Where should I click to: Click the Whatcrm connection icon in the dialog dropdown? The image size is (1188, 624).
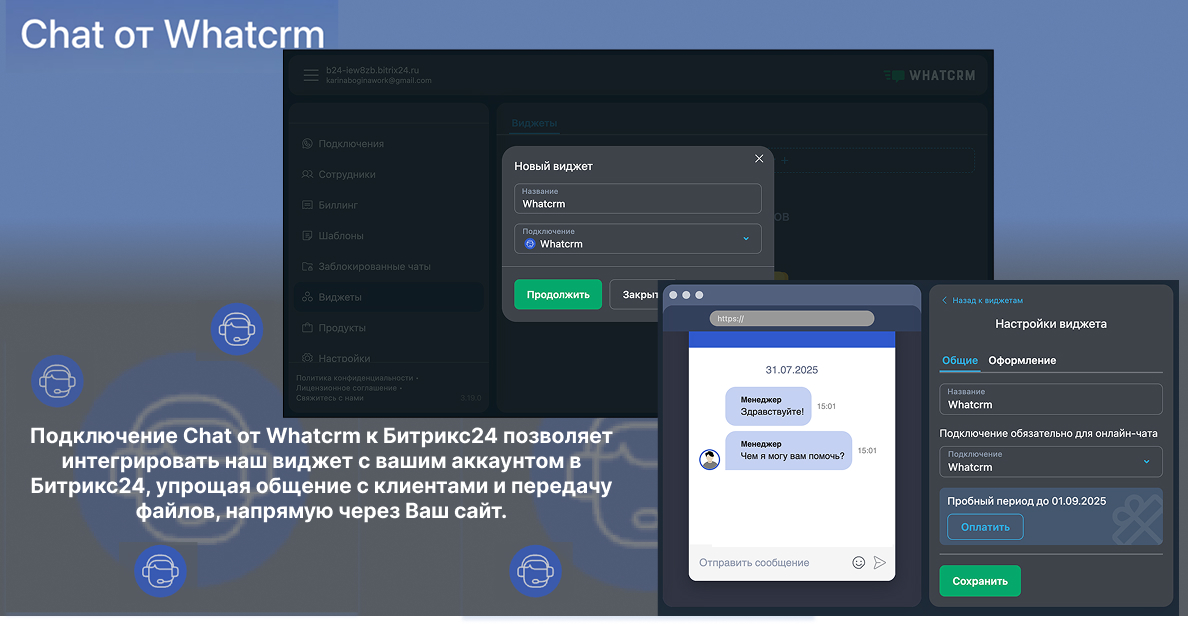coord(530,244)
